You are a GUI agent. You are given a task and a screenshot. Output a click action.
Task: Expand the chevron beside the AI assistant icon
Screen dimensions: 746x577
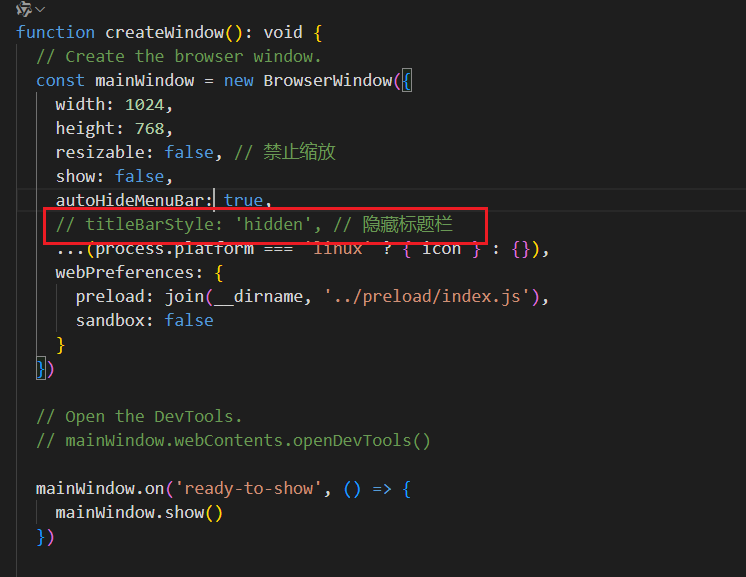(40, 9)
